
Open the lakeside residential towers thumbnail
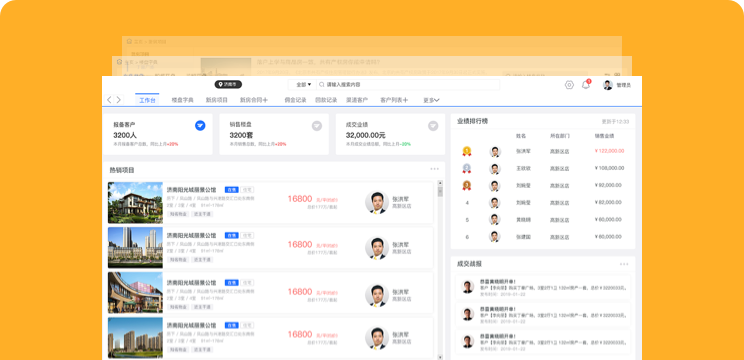click(135, 338)
